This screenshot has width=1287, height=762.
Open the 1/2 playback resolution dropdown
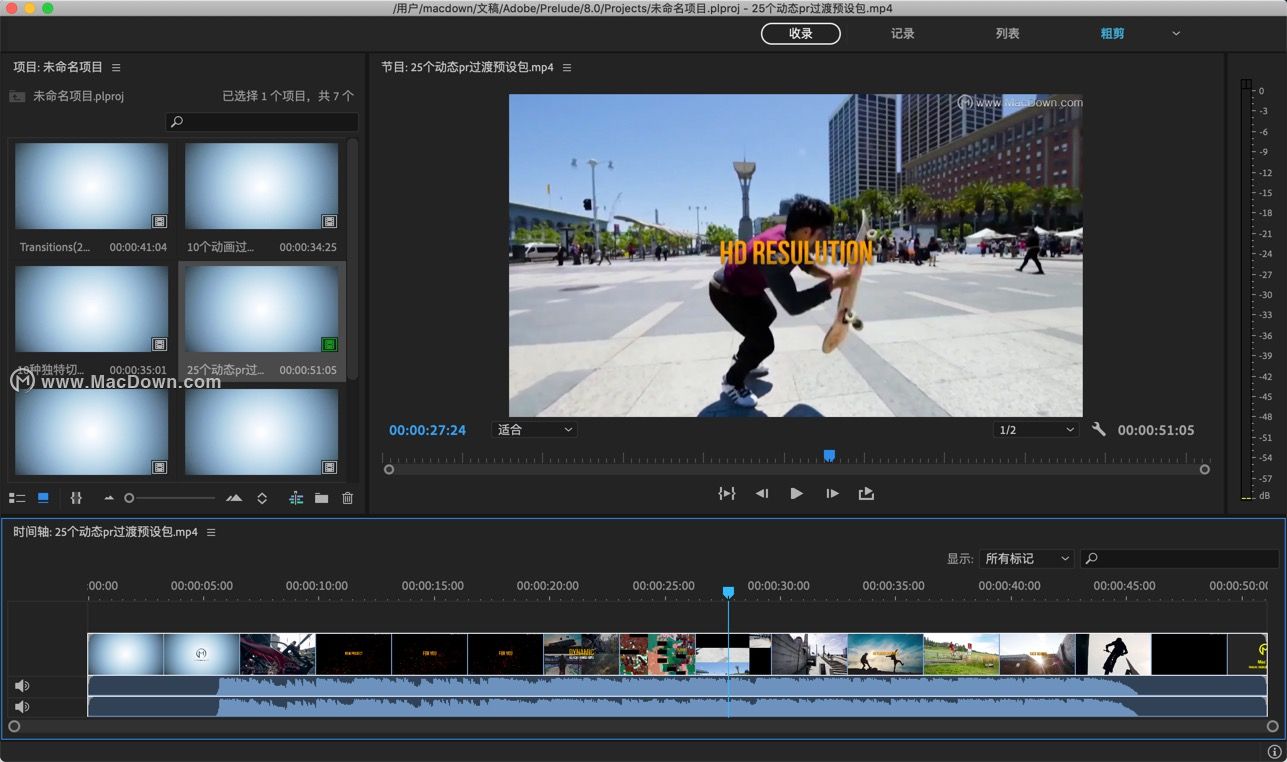click(1036, 430)
